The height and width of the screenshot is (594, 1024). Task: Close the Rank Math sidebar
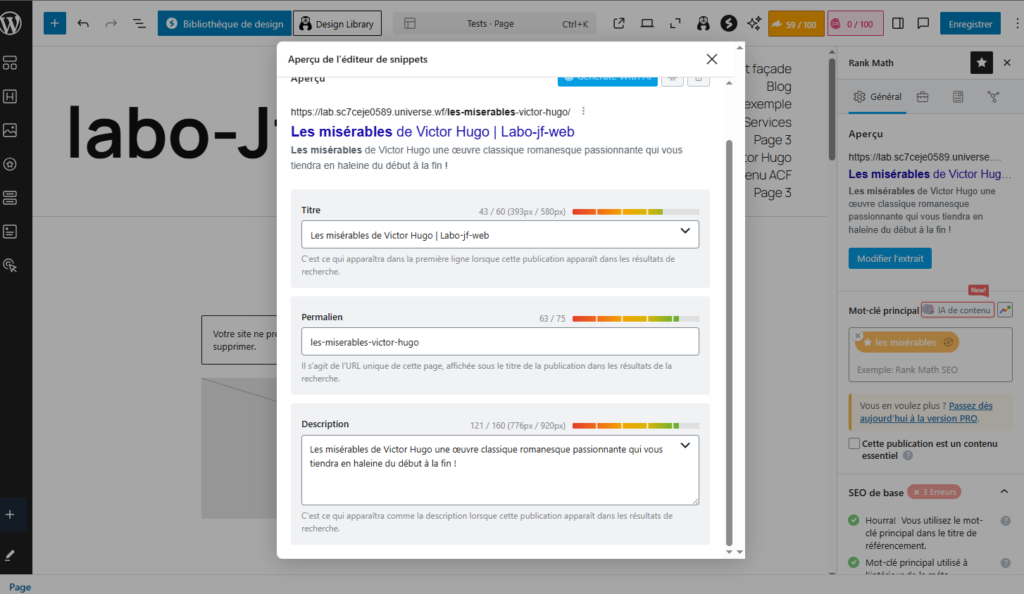[x=1006, y=63]
